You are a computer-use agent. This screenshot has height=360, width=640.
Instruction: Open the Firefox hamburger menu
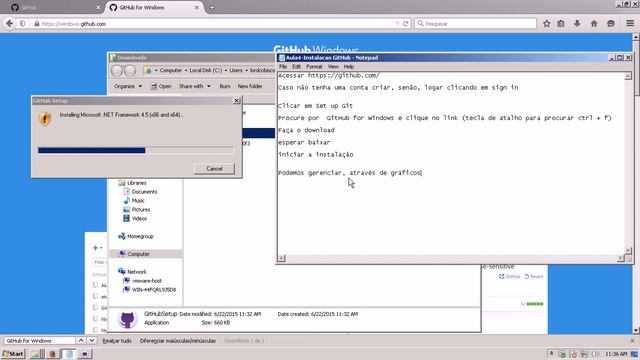click(630, 24)
